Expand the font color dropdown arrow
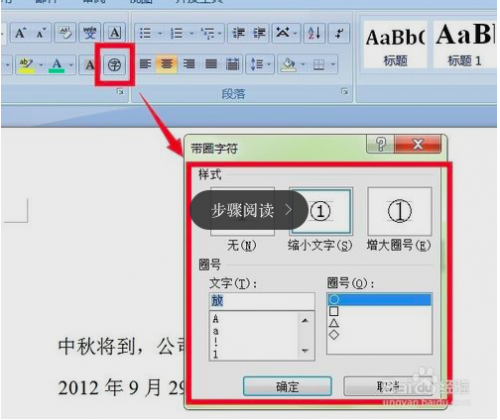This screenshot has height=420, width=500. click(71, 64)
